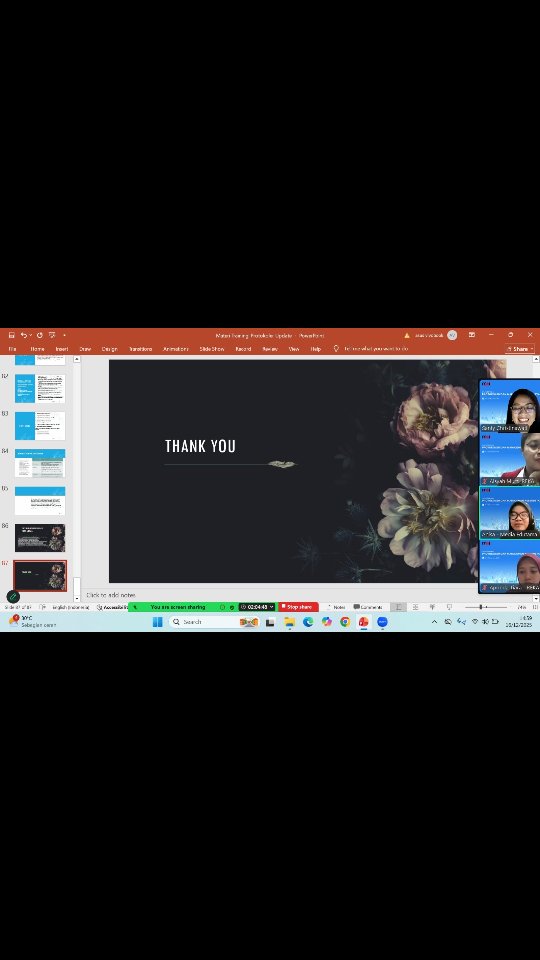The image size is (540, 960).
Task: Select slide 85 thumbnail
Action: [x=40, y=500]
